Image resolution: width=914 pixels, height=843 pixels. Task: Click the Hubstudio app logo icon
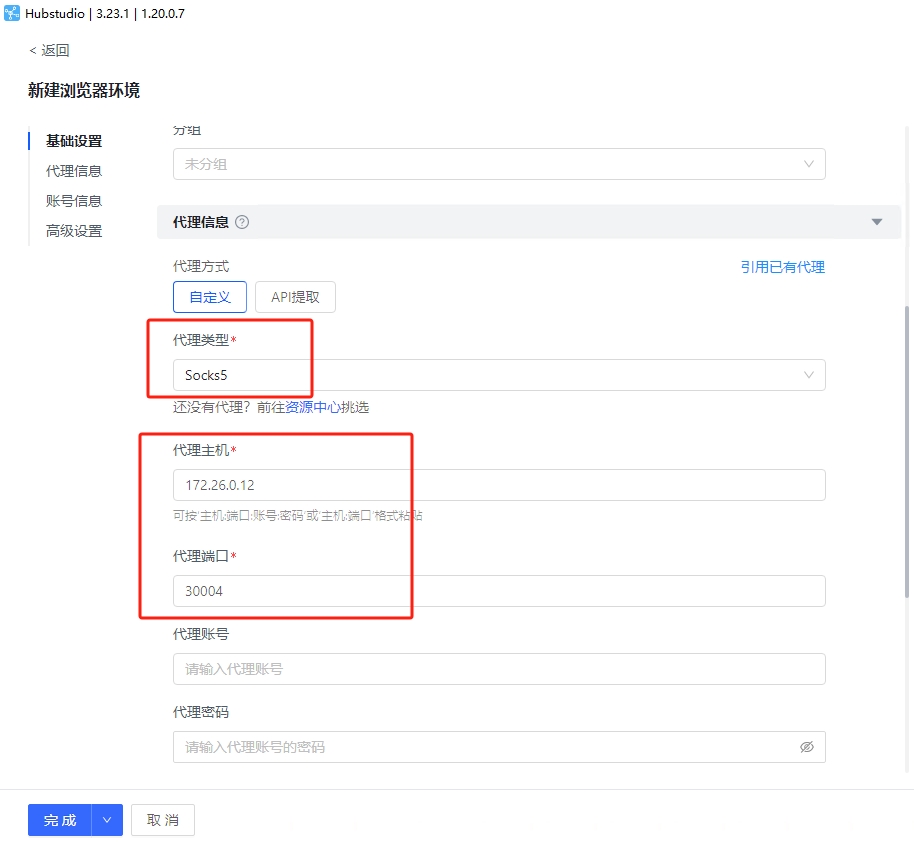pos(11,14)
